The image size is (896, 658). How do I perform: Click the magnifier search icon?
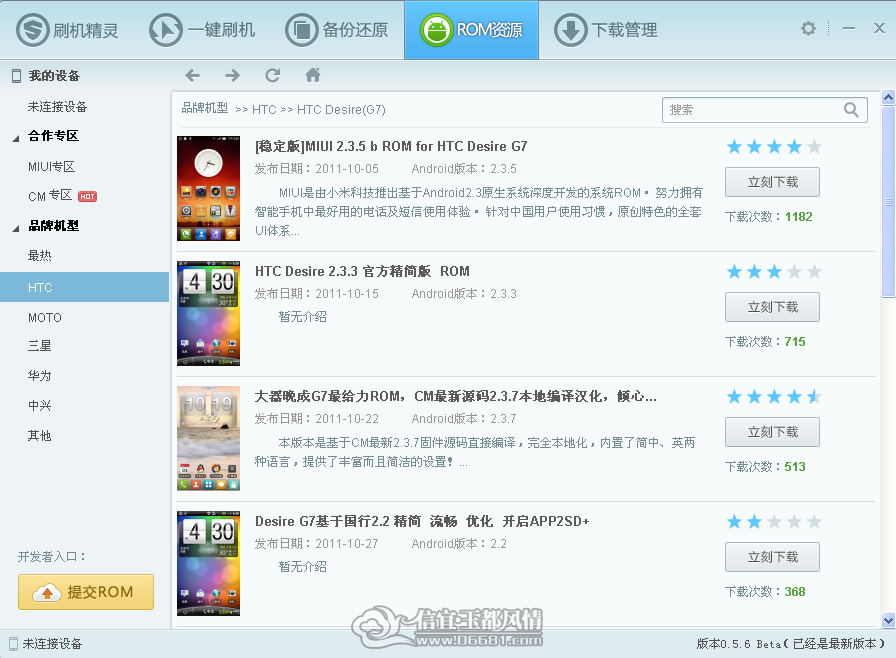click(851, 110)
